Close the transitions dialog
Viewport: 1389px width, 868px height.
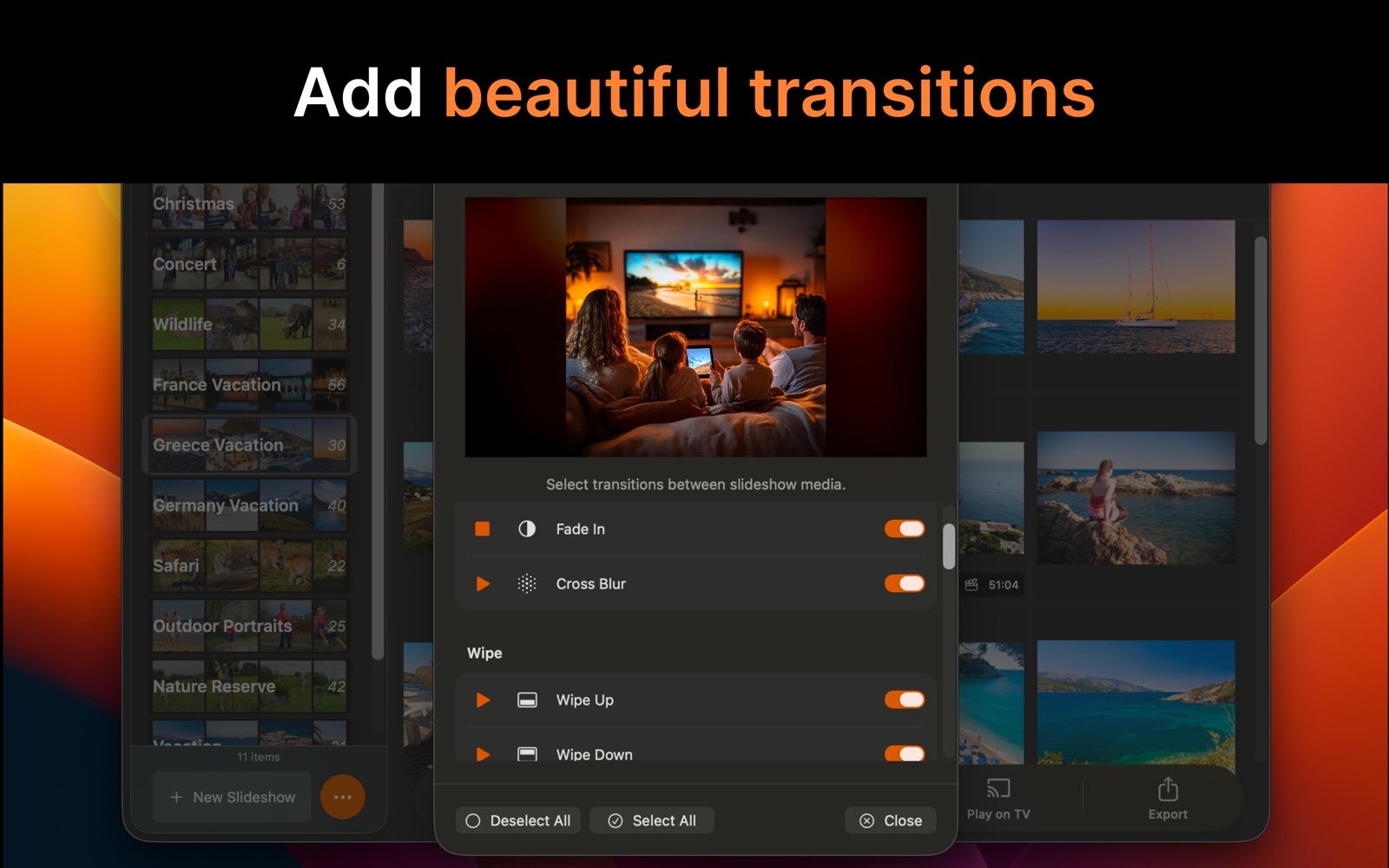pyautogui.click(x=891, y=820)
